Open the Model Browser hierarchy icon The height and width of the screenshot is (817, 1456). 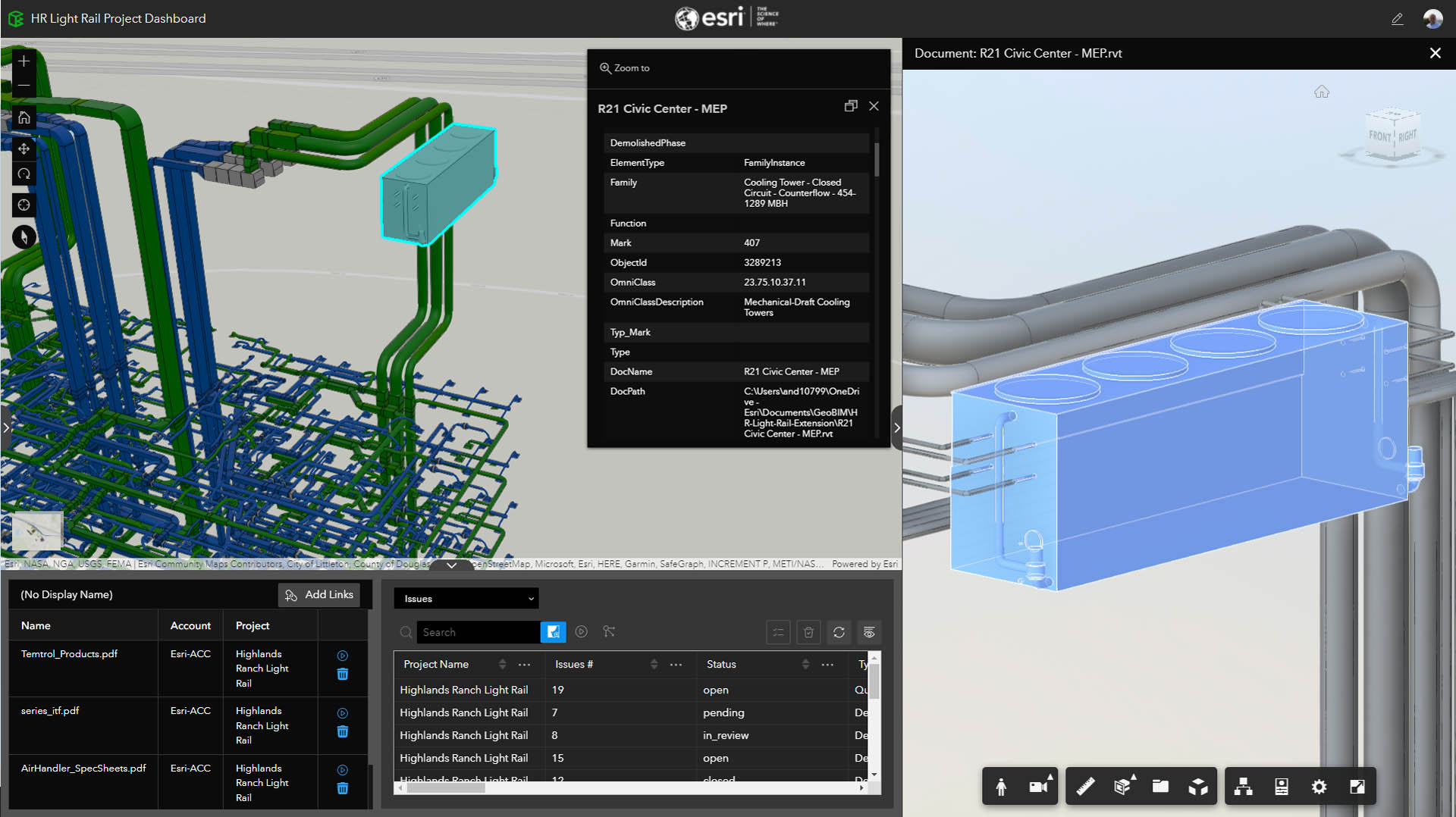[x=1243, y=787]
